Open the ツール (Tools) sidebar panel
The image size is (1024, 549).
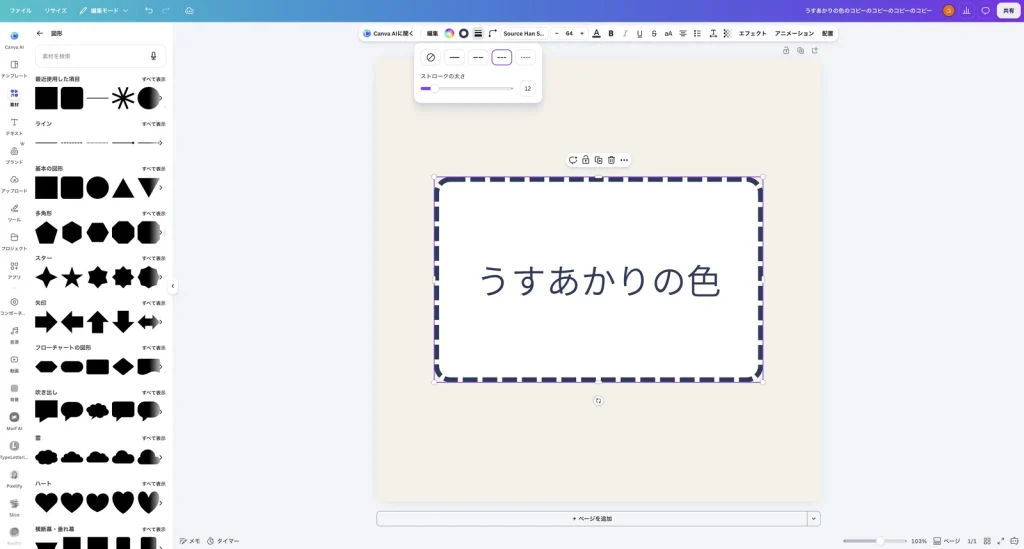coord(14,212)
